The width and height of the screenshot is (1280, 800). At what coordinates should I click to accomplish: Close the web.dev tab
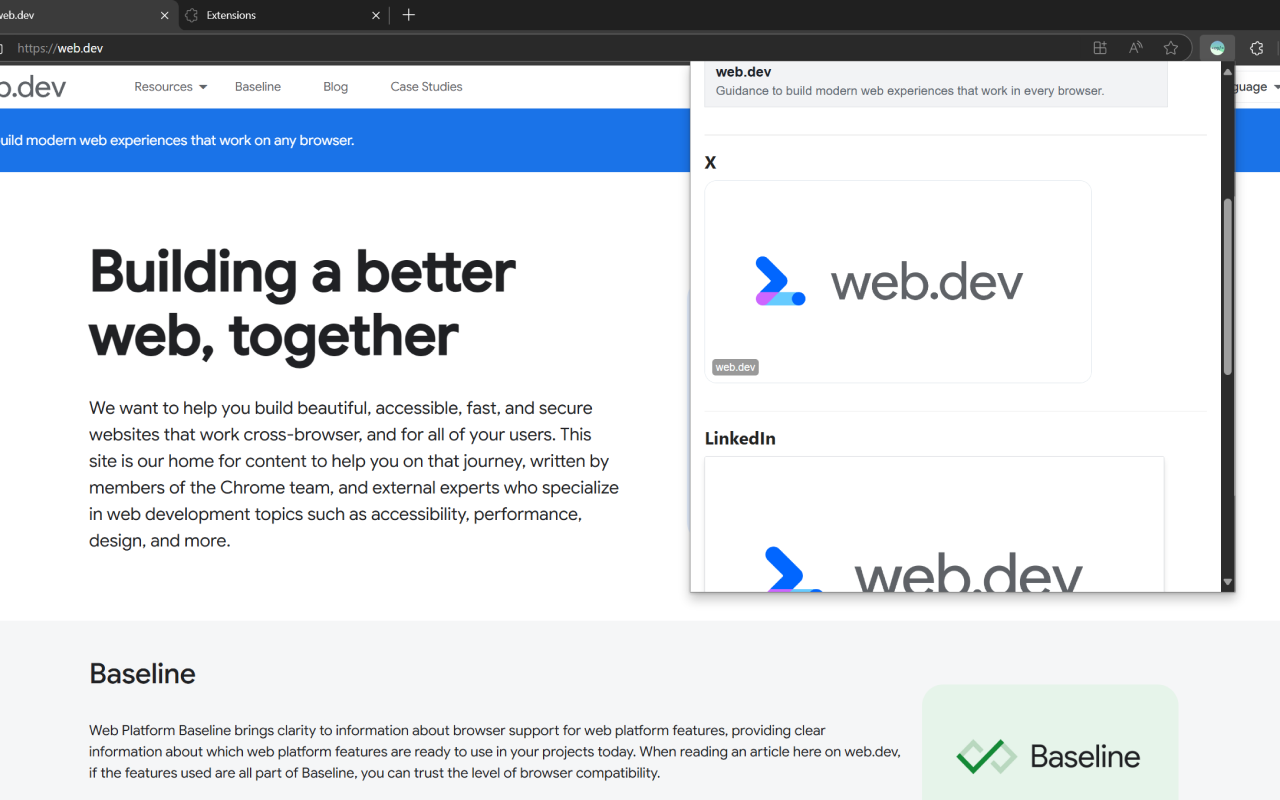click(165, 15)
